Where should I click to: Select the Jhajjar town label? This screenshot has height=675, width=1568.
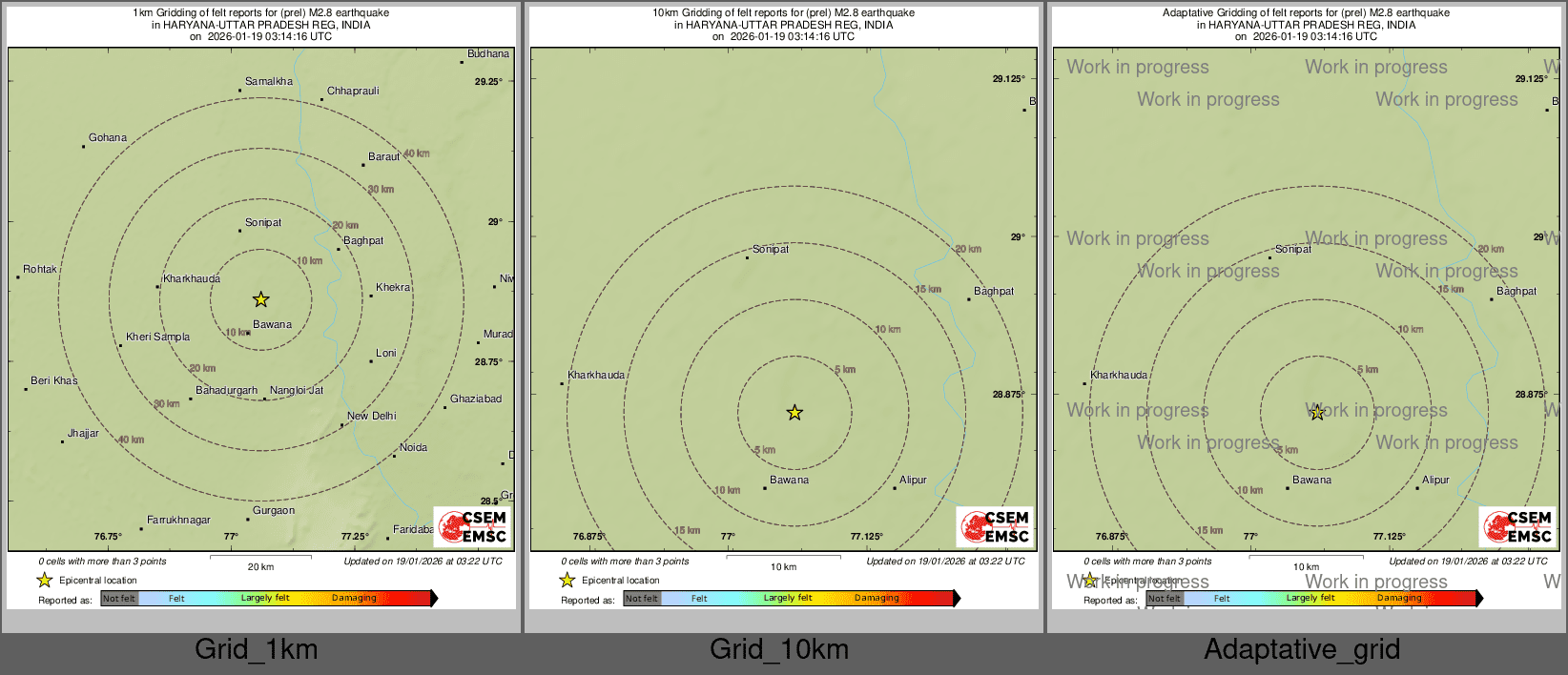[x=83, y=434]
